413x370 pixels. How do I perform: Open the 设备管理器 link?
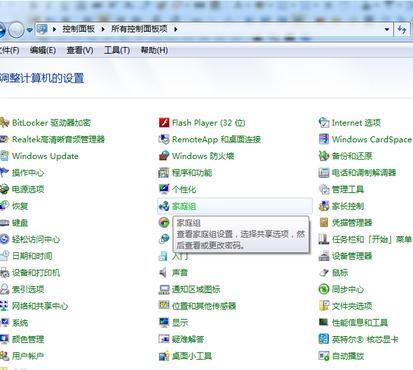pos(352,256)
